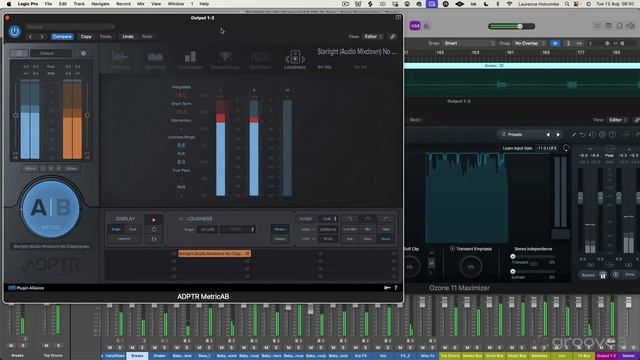The width and height of the screenshot is (640, 360).
Task: Click the Transient Emphasis knob in Ozone
Action: tap(471, 267)
